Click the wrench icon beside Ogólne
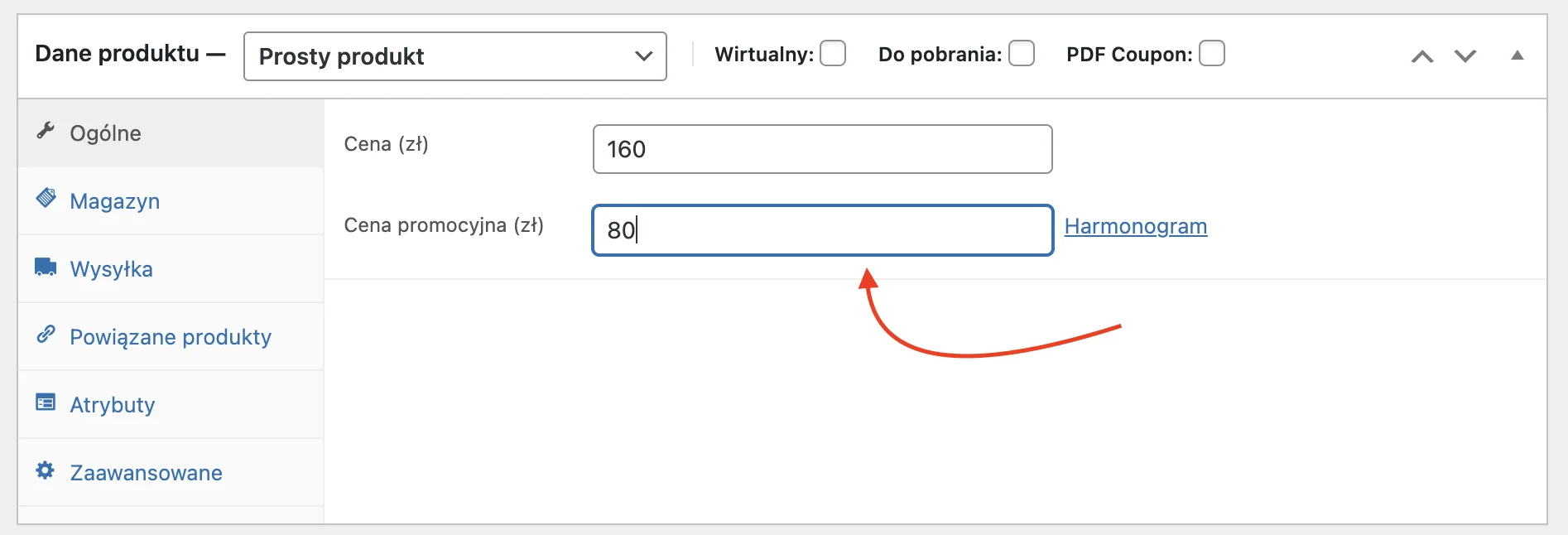 pos(46,131)
